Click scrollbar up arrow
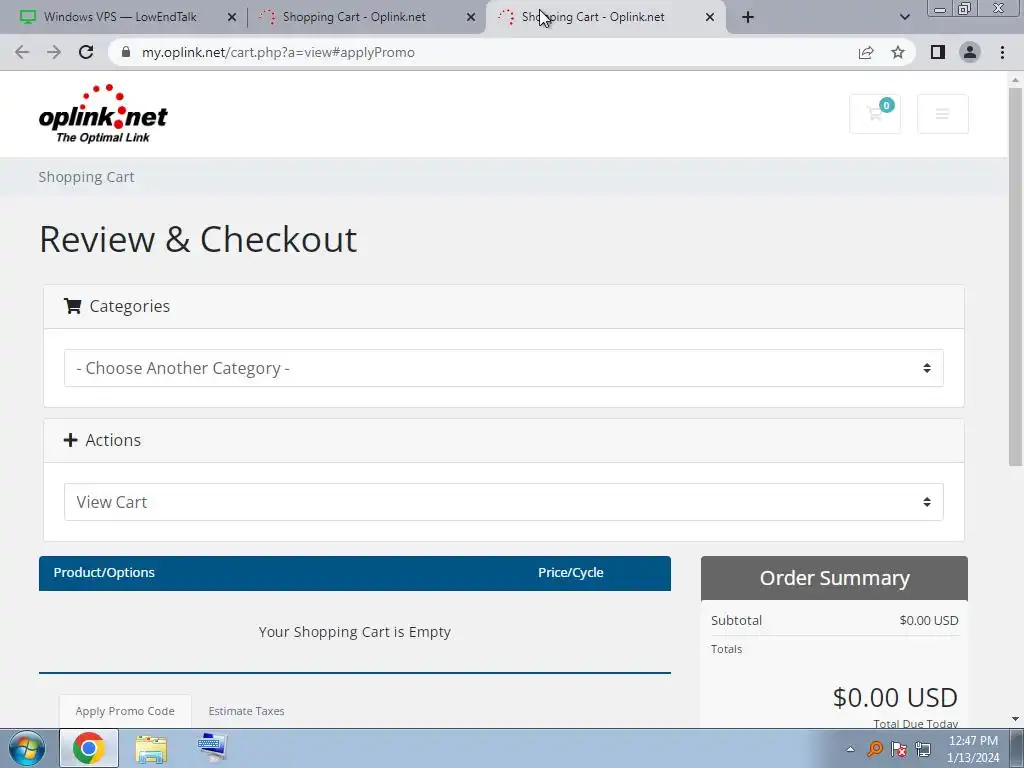Screen dimensions: 1024x768 (x=1015, y=80)
